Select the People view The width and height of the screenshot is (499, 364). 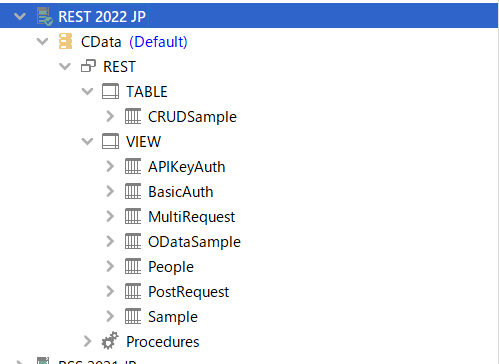171,267
